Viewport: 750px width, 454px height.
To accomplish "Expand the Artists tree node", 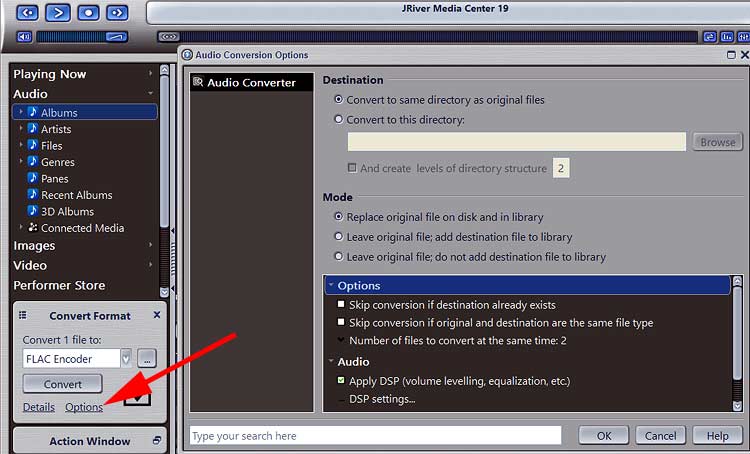I will point(21,129).
